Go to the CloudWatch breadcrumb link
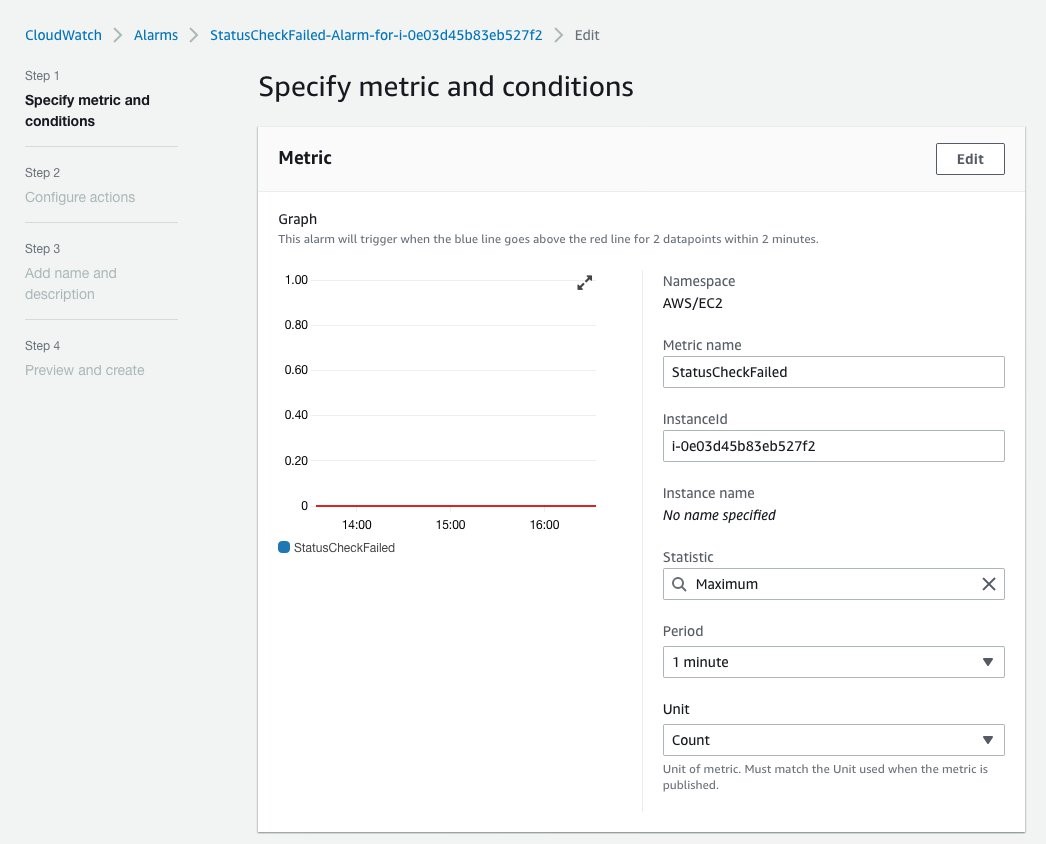The width and height of the screenshot is (1046, 844). pos(63,35)
